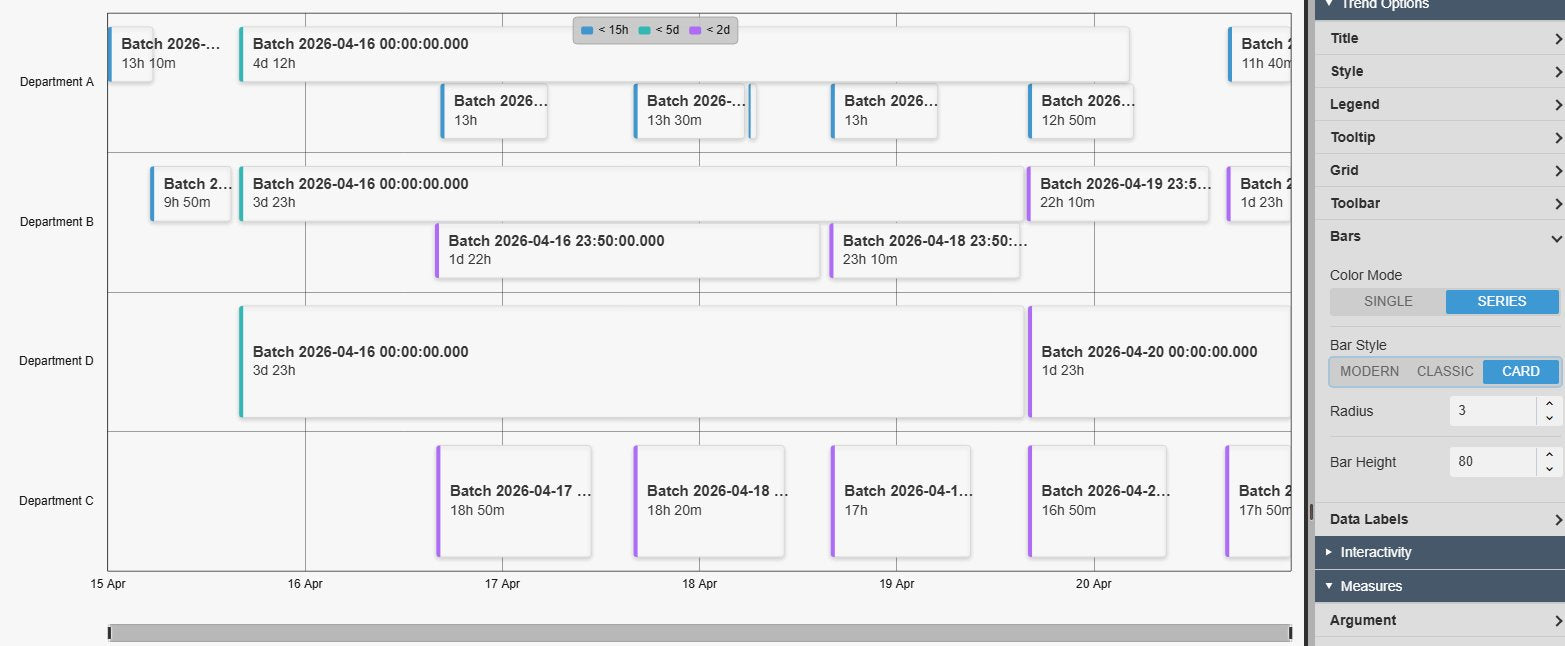
Task: Select Department C 16h 50m batch card
Action: point(1097,501)
